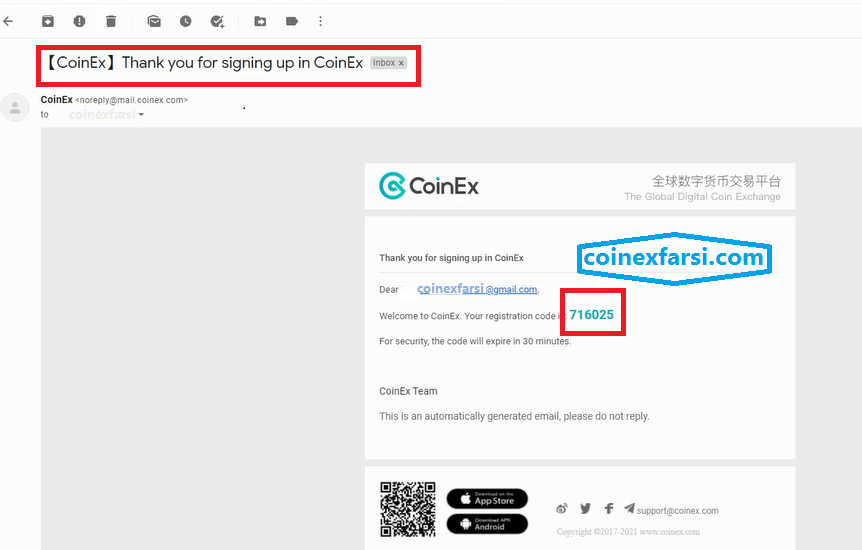Archive this CoinEx email
This screenshot has width=862, height=550.
[x=48, y=21]
